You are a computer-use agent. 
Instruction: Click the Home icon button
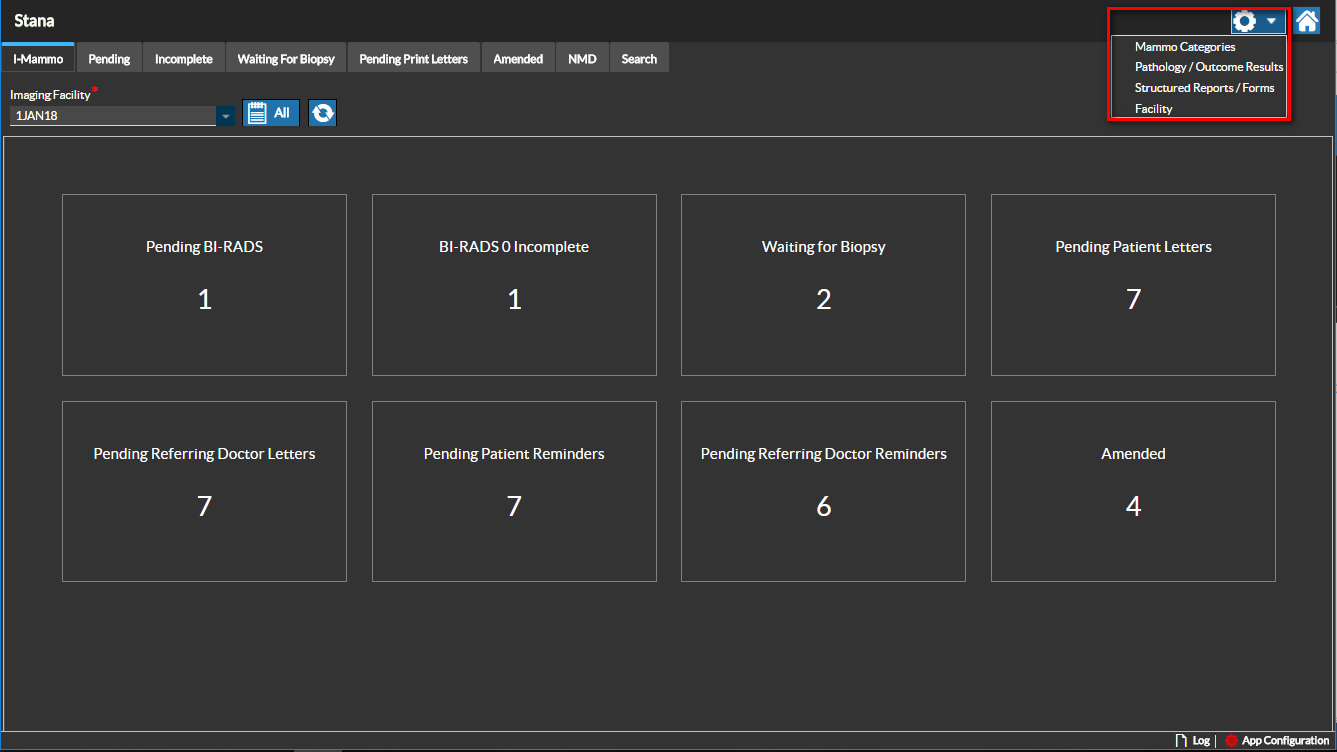(x=1306, y=21)
